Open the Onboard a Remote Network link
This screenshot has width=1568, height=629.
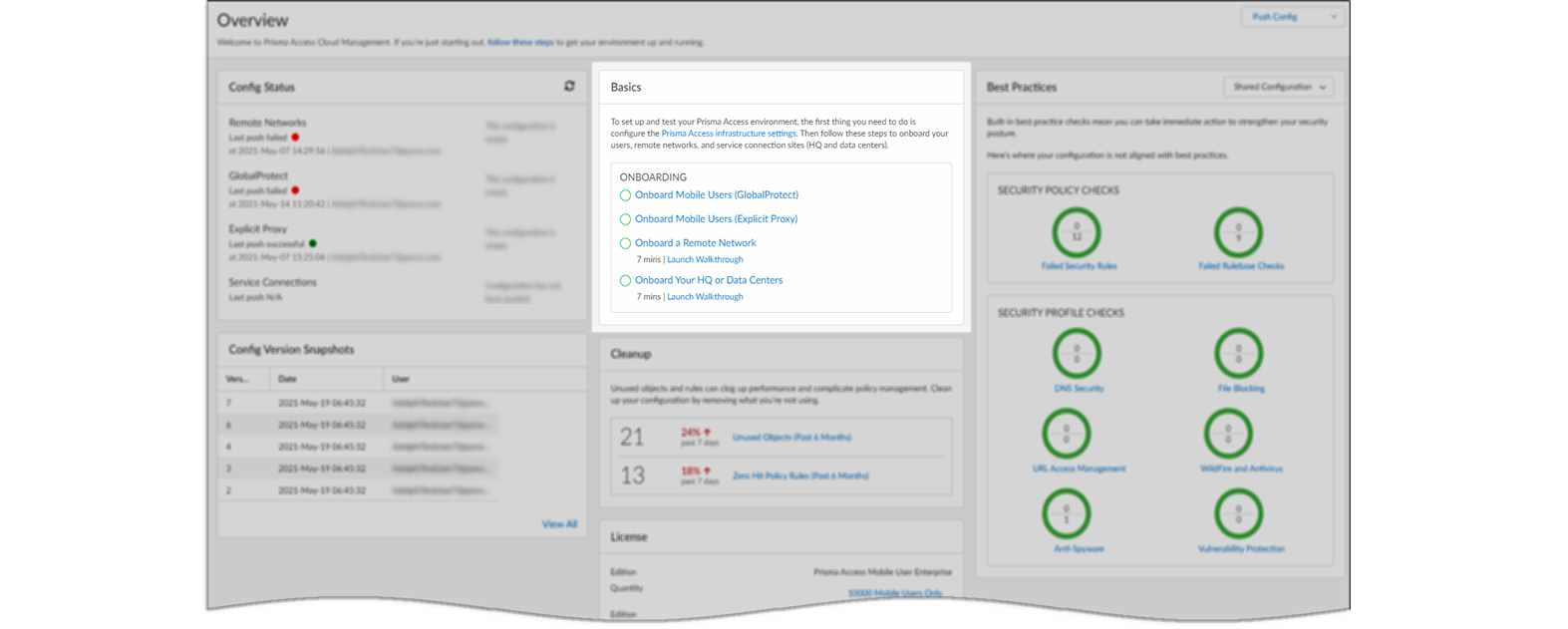tap(695, 243)
